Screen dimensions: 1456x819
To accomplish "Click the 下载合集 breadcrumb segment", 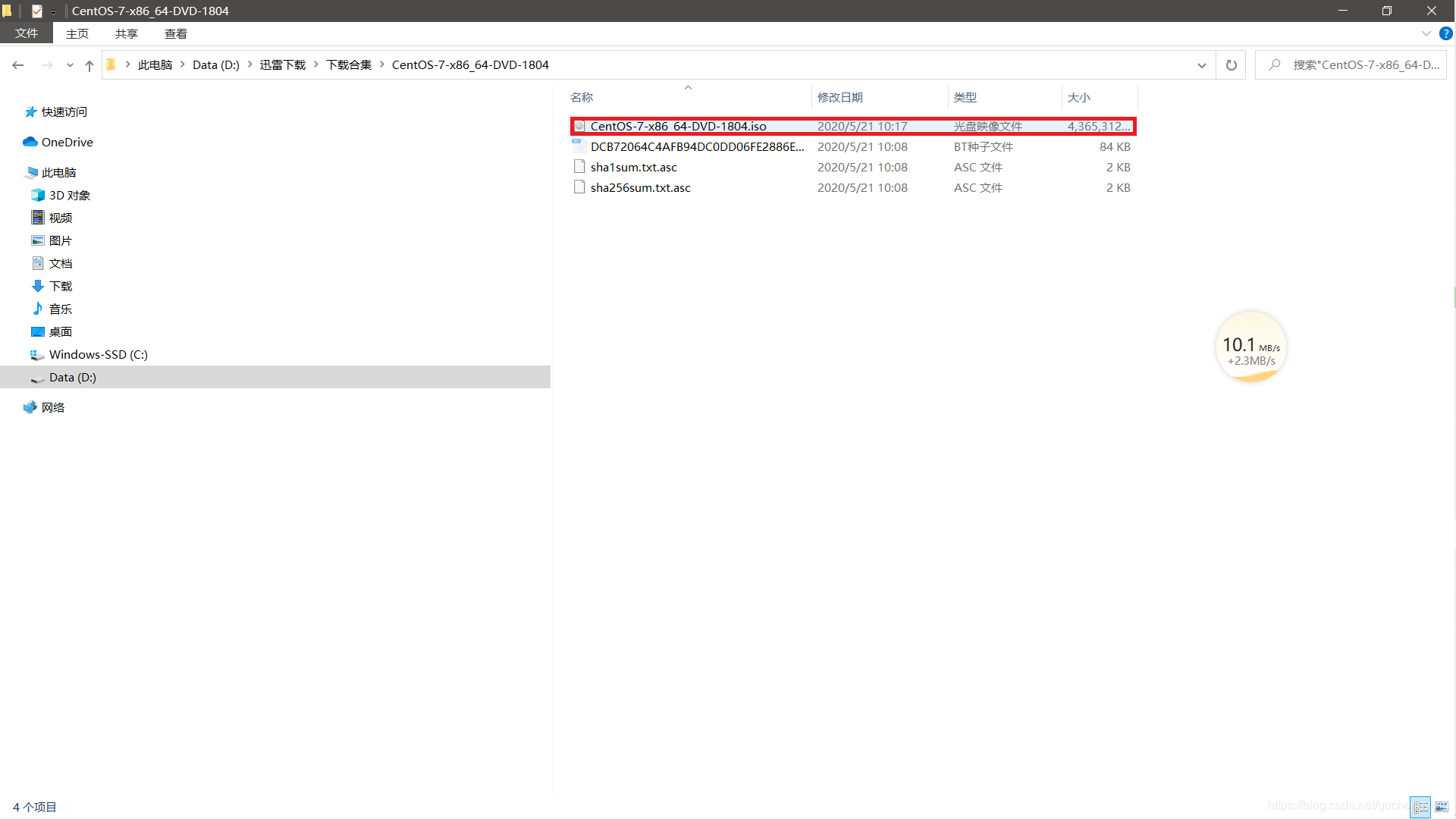I will [x=349, y=65].
